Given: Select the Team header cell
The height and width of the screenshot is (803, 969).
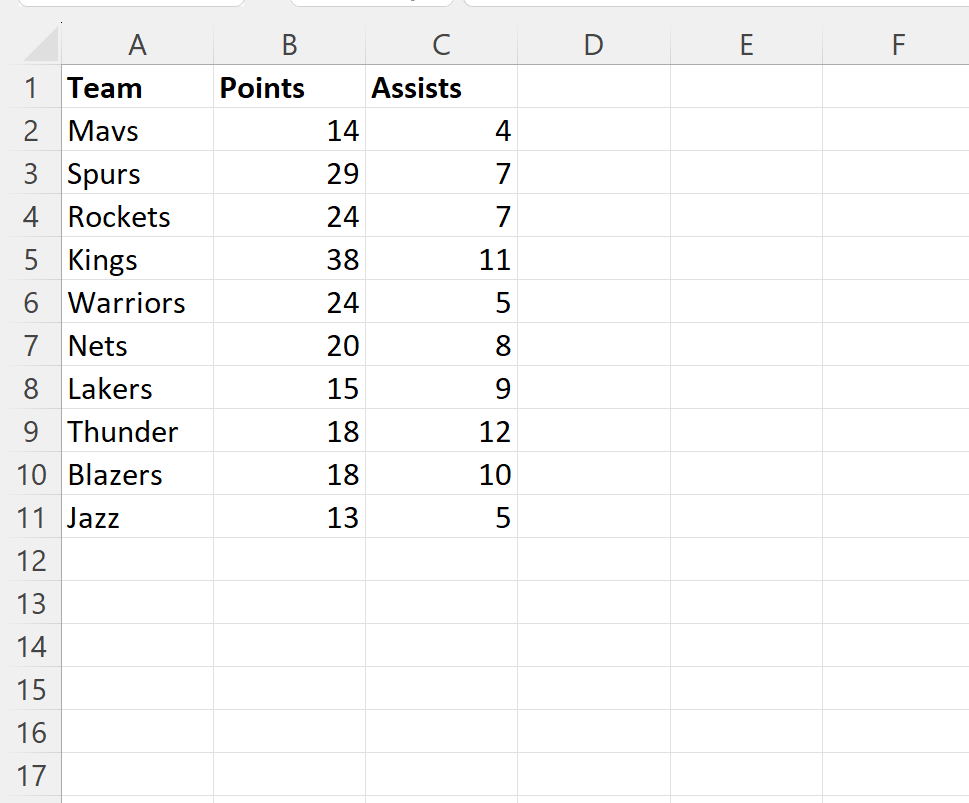Looking at the screenshot, I should tap(137, 88).
